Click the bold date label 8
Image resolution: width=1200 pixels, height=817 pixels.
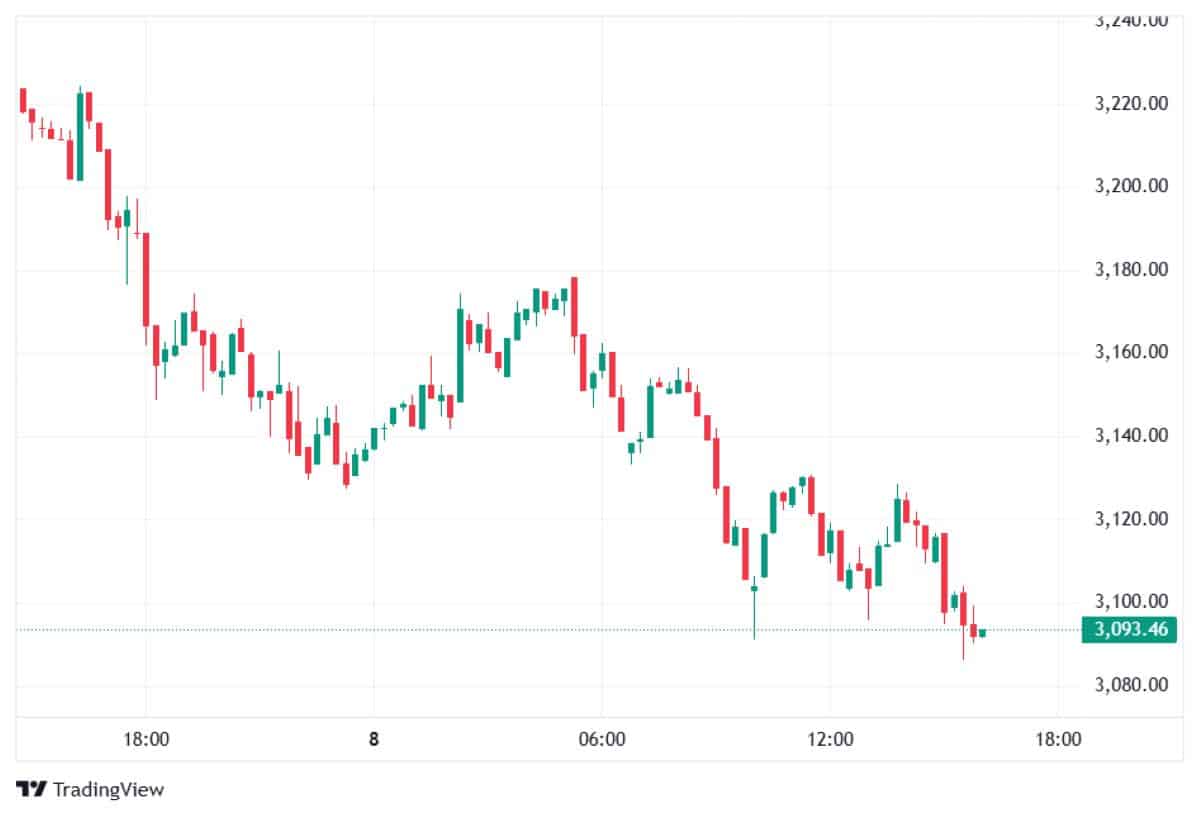pyautogui.click(x=374, y=740)
